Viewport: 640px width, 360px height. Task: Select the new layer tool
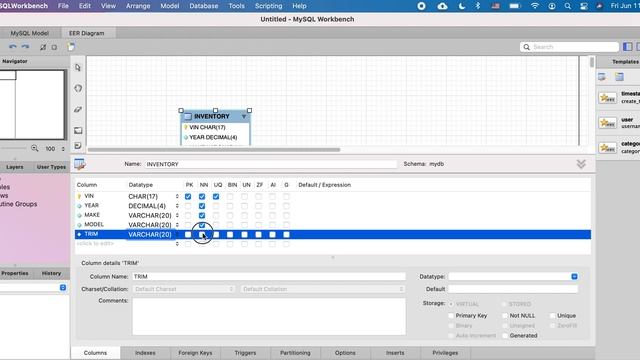pos(78,130)
